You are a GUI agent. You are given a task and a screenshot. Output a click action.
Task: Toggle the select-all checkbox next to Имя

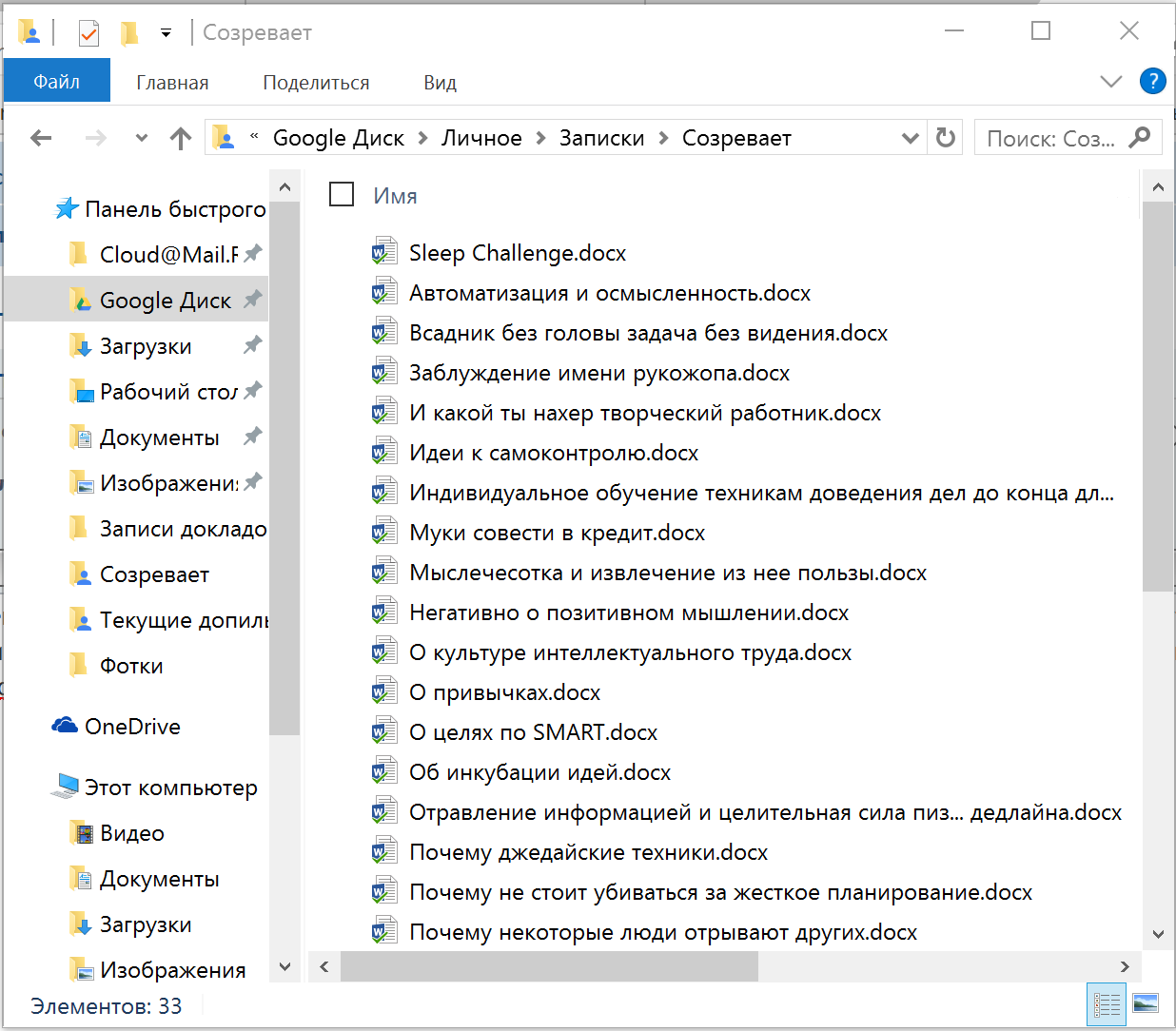click(342, 195)
